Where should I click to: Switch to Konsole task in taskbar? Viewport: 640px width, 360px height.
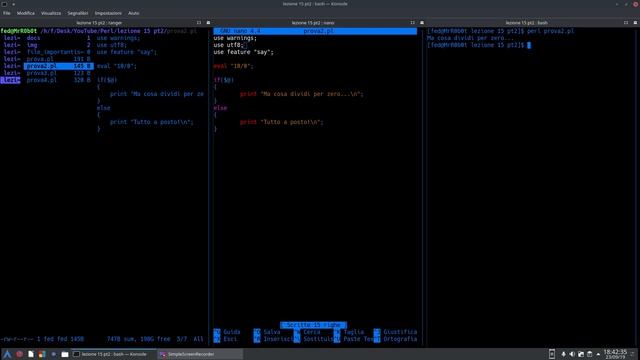pos(113,354)
